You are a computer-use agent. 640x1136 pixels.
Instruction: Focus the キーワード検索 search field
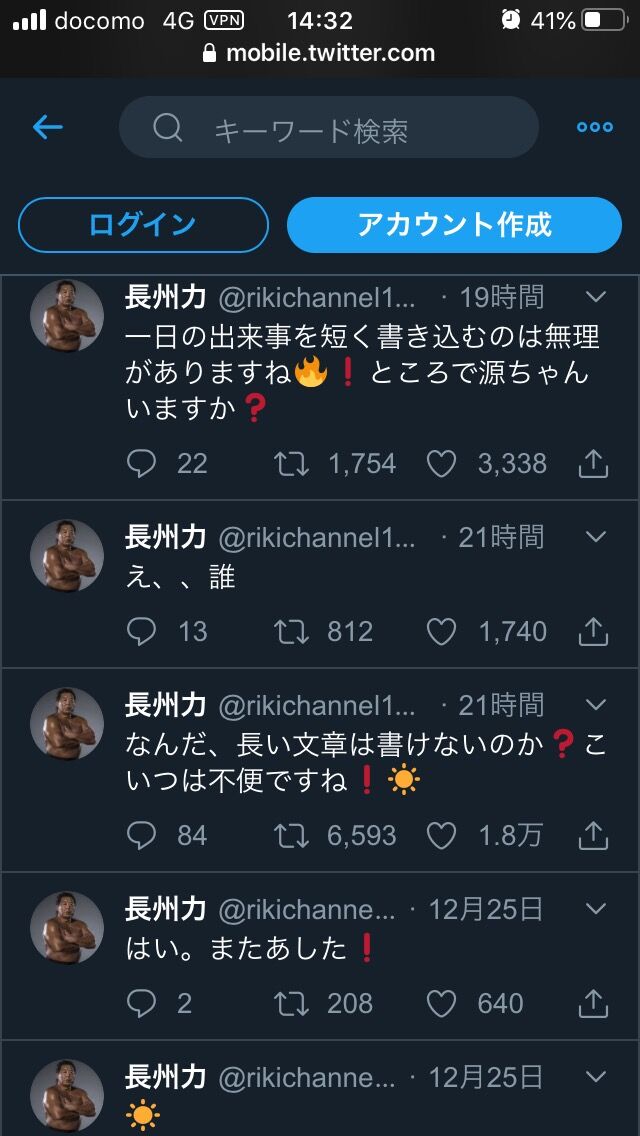click(329, 128)
